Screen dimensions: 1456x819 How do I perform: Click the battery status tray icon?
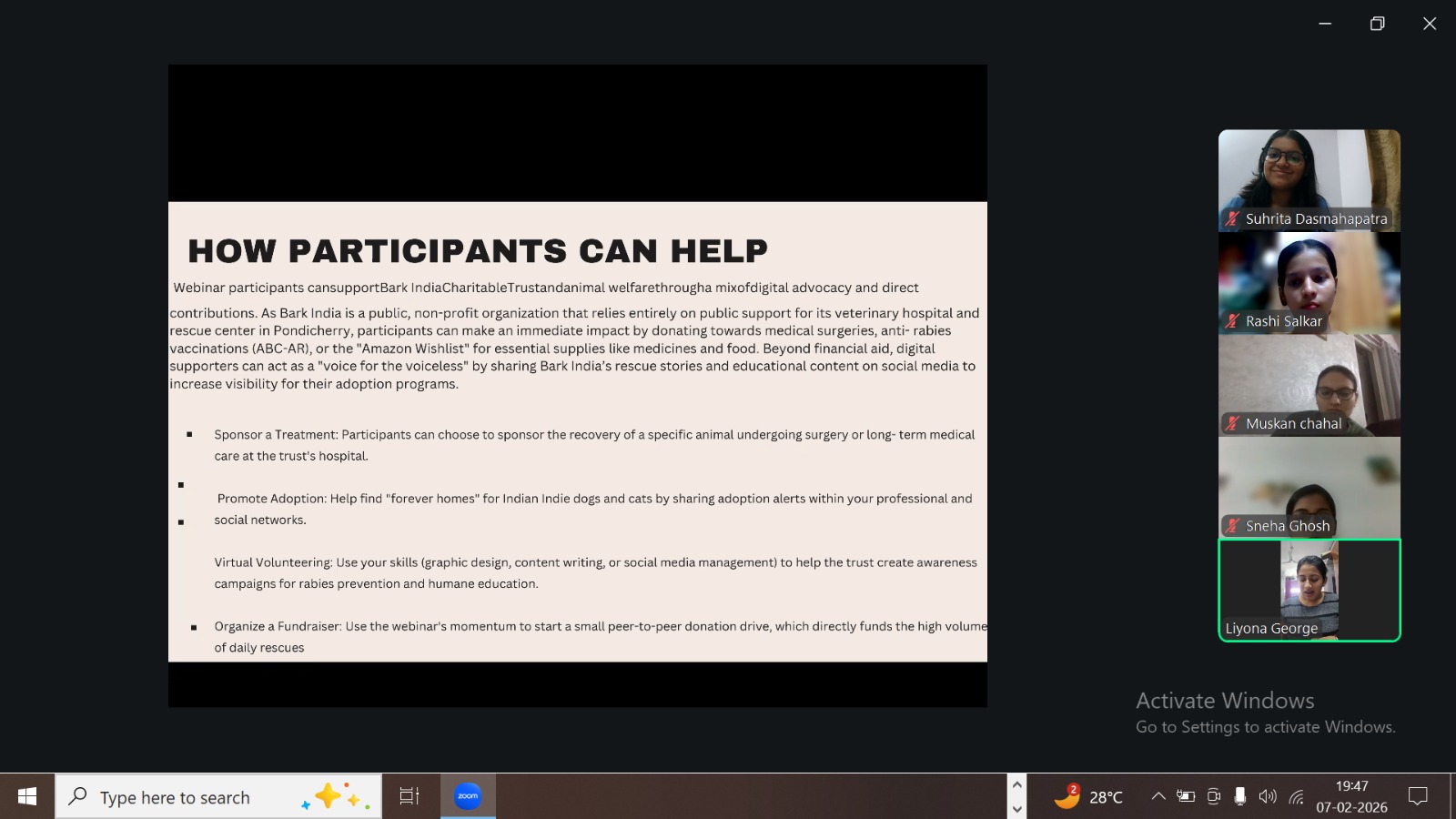pos(1186,797)
